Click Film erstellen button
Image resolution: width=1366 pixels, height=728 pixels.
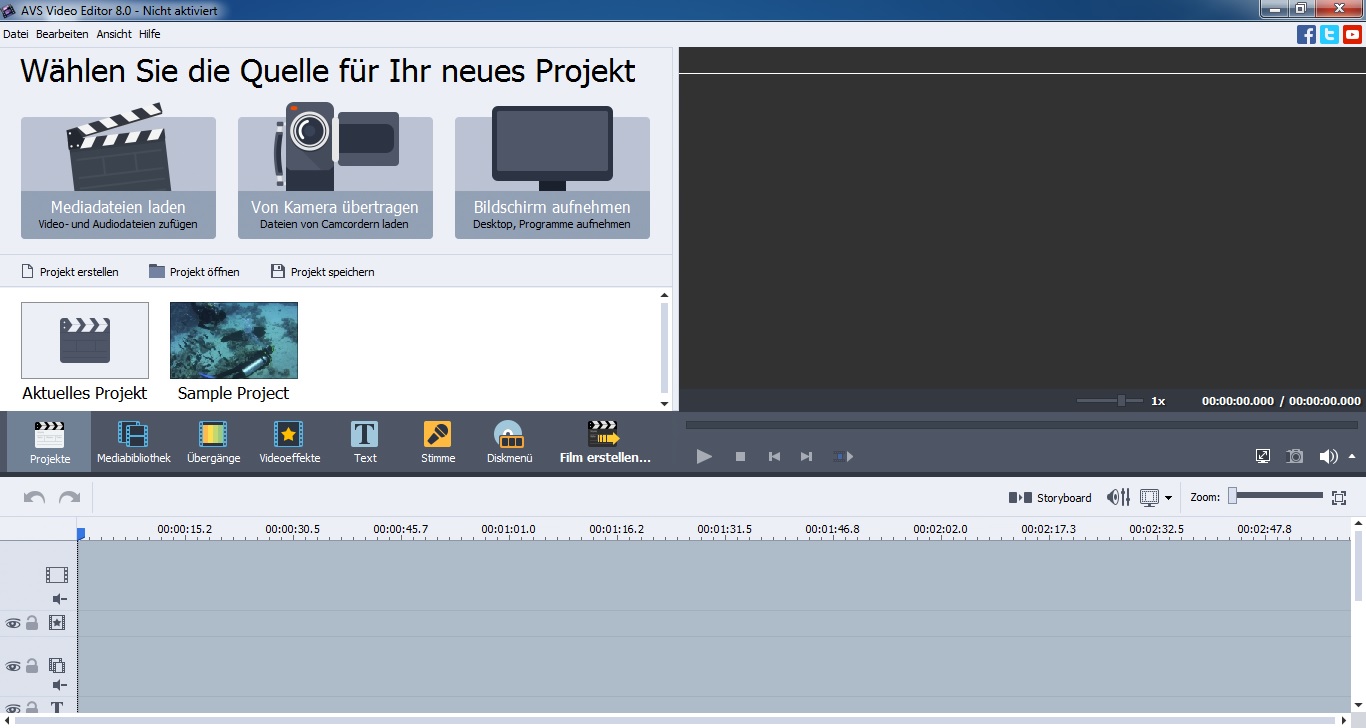(605, 442)
